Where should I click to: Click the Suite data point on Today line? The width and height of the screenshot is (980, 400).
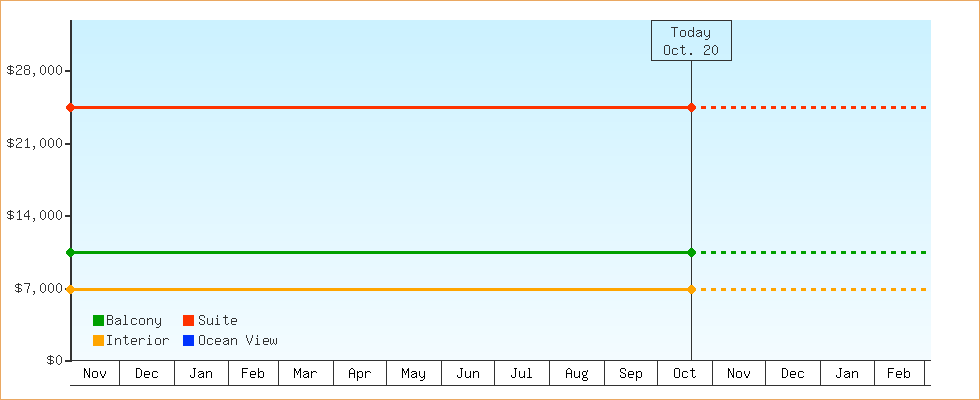pos(691,107)
